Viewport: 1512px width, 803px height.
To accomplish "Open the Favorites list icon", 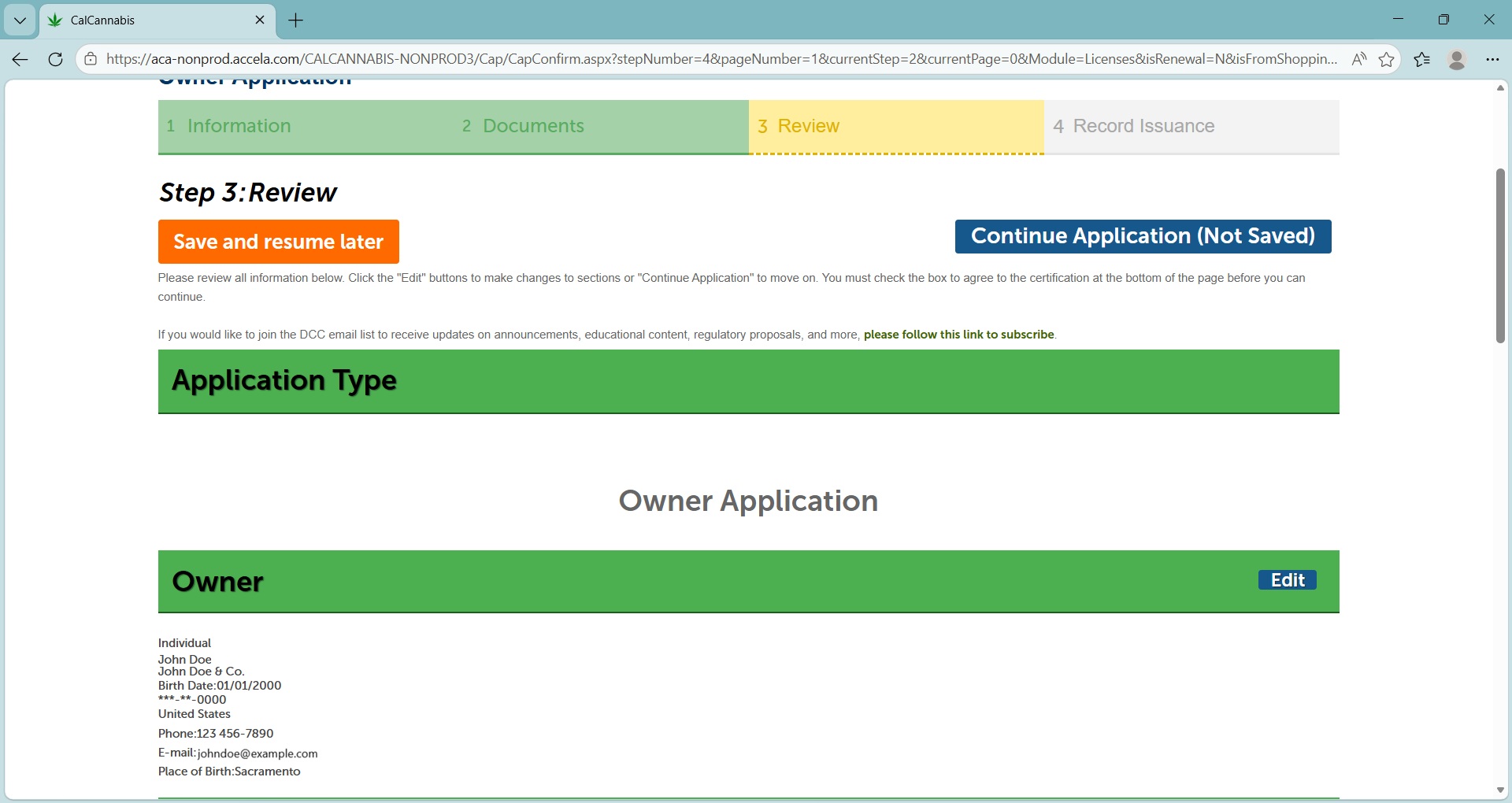I will coord(1422,59).
